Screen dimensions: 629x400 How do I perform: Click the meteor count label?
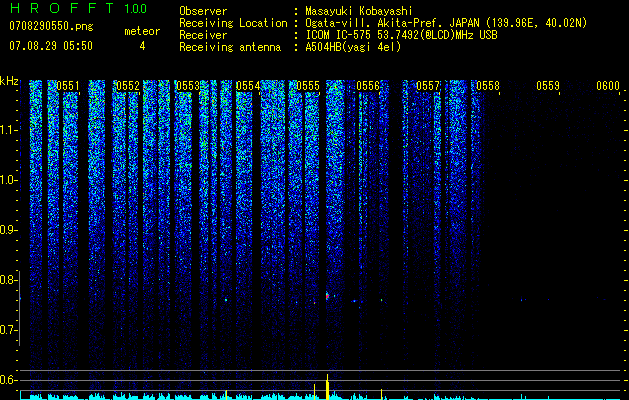[142, 31]
